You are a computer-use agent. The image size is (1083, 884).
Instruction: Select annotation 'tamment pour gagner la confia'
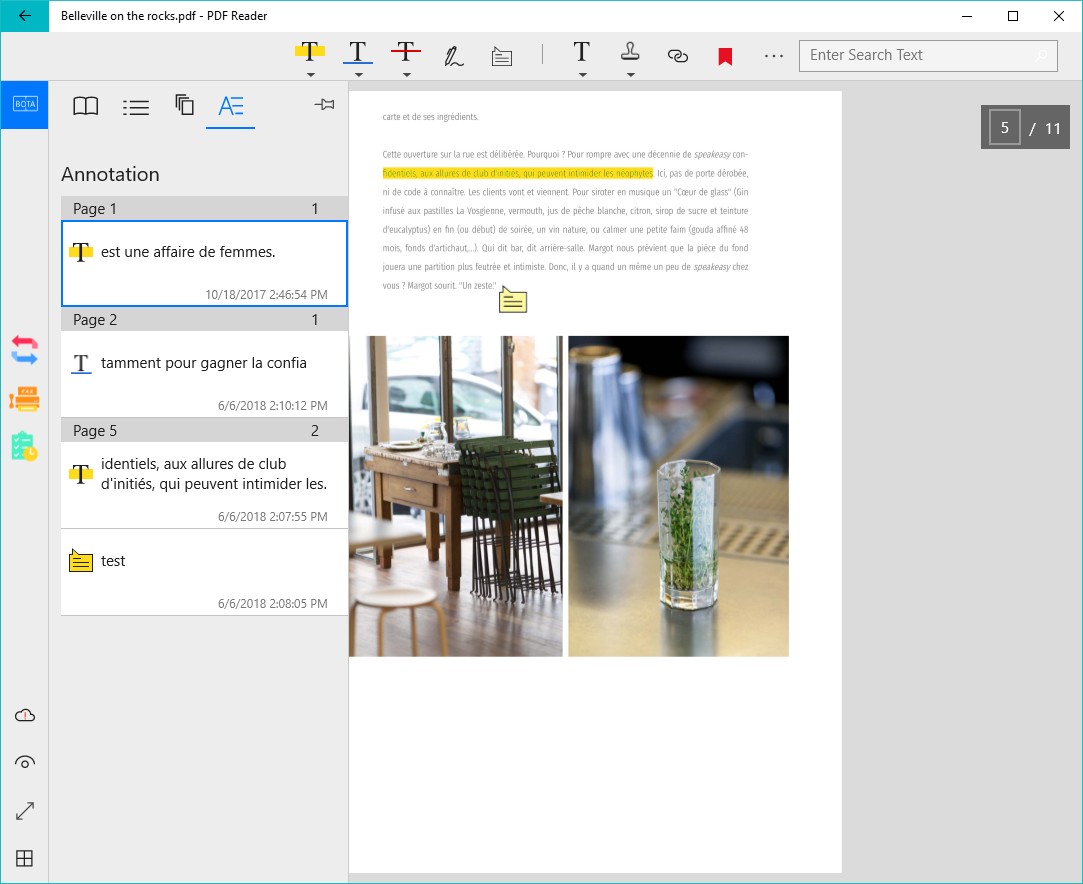click(204, 374)
